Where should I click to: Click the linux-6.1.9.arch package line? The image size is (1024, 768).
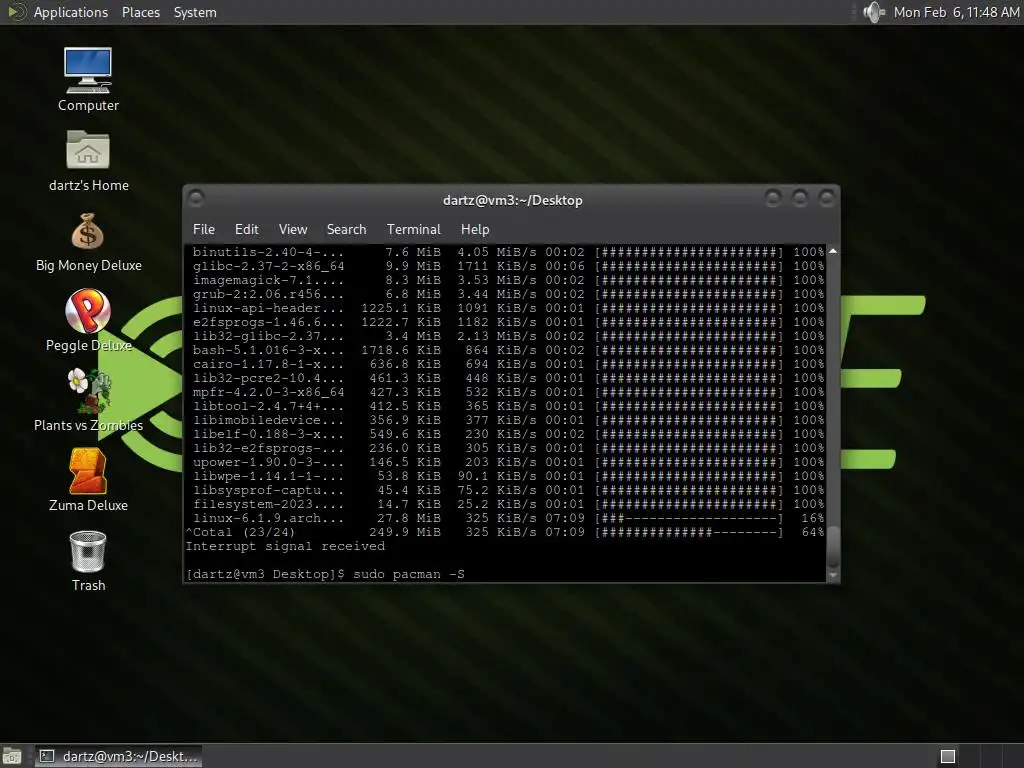point(508,519)
